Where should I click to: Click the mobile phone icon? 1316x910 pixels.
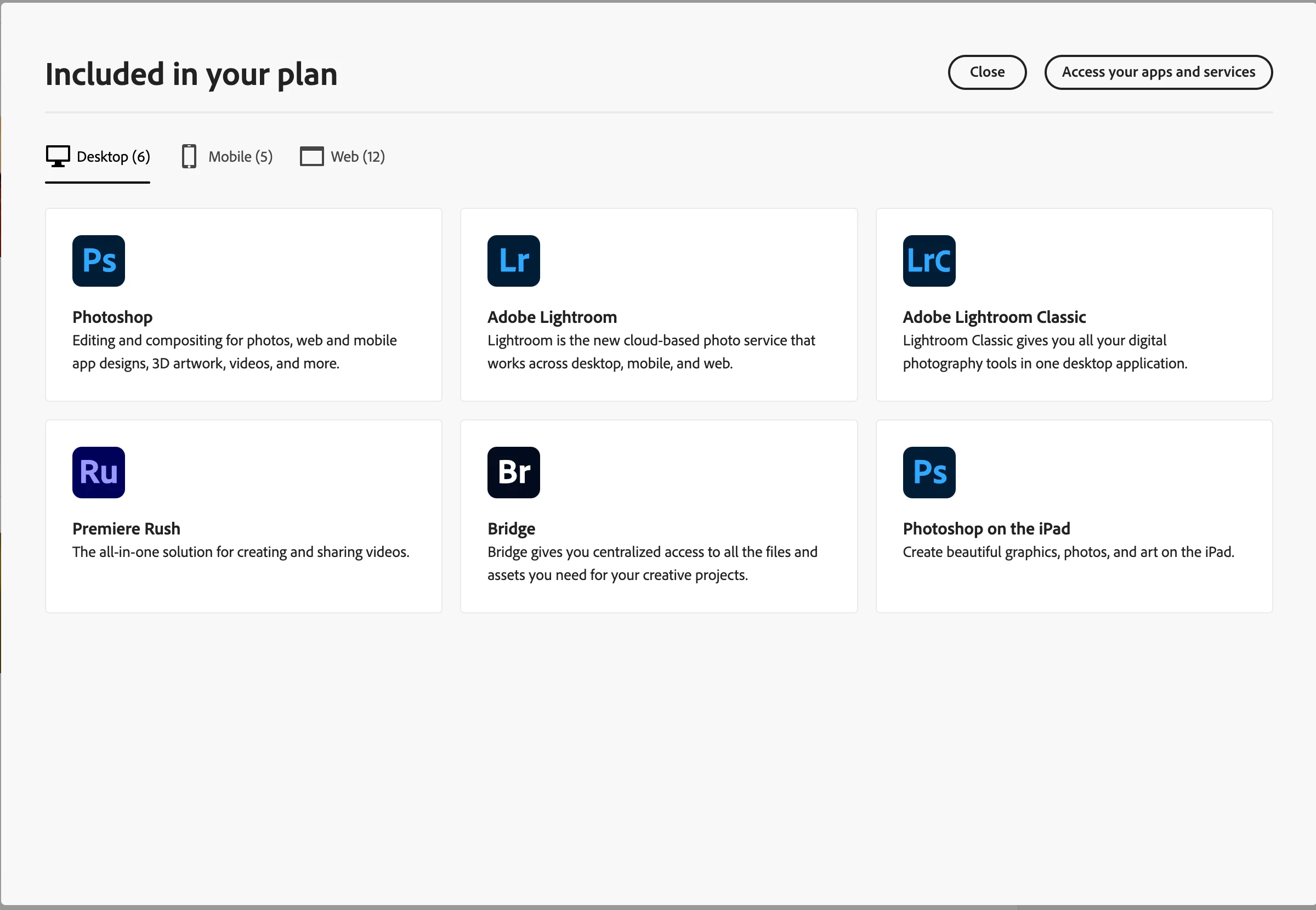click(x=189, y=156)
